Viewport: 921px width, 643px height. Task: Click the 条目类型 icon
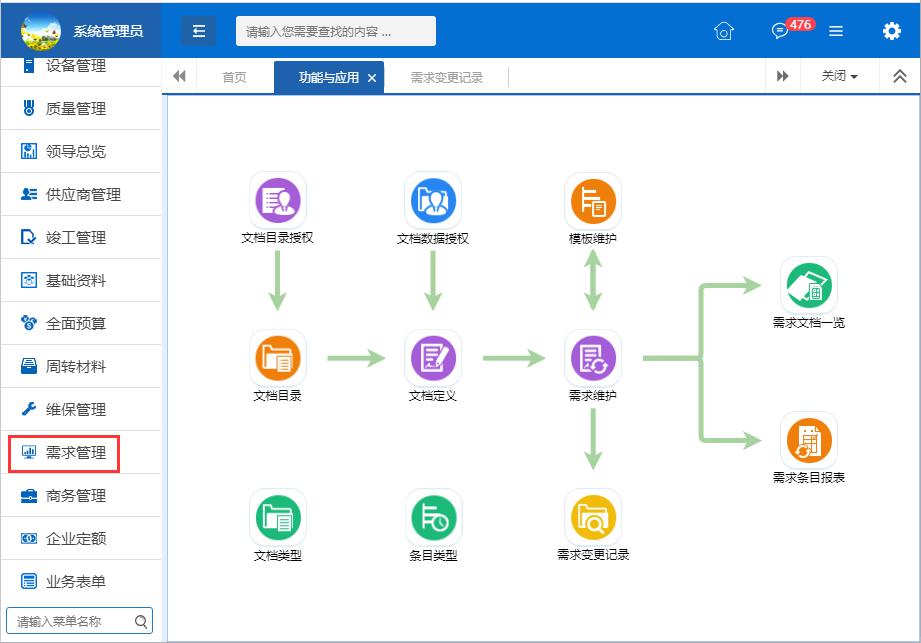click(x=433, y=517)
